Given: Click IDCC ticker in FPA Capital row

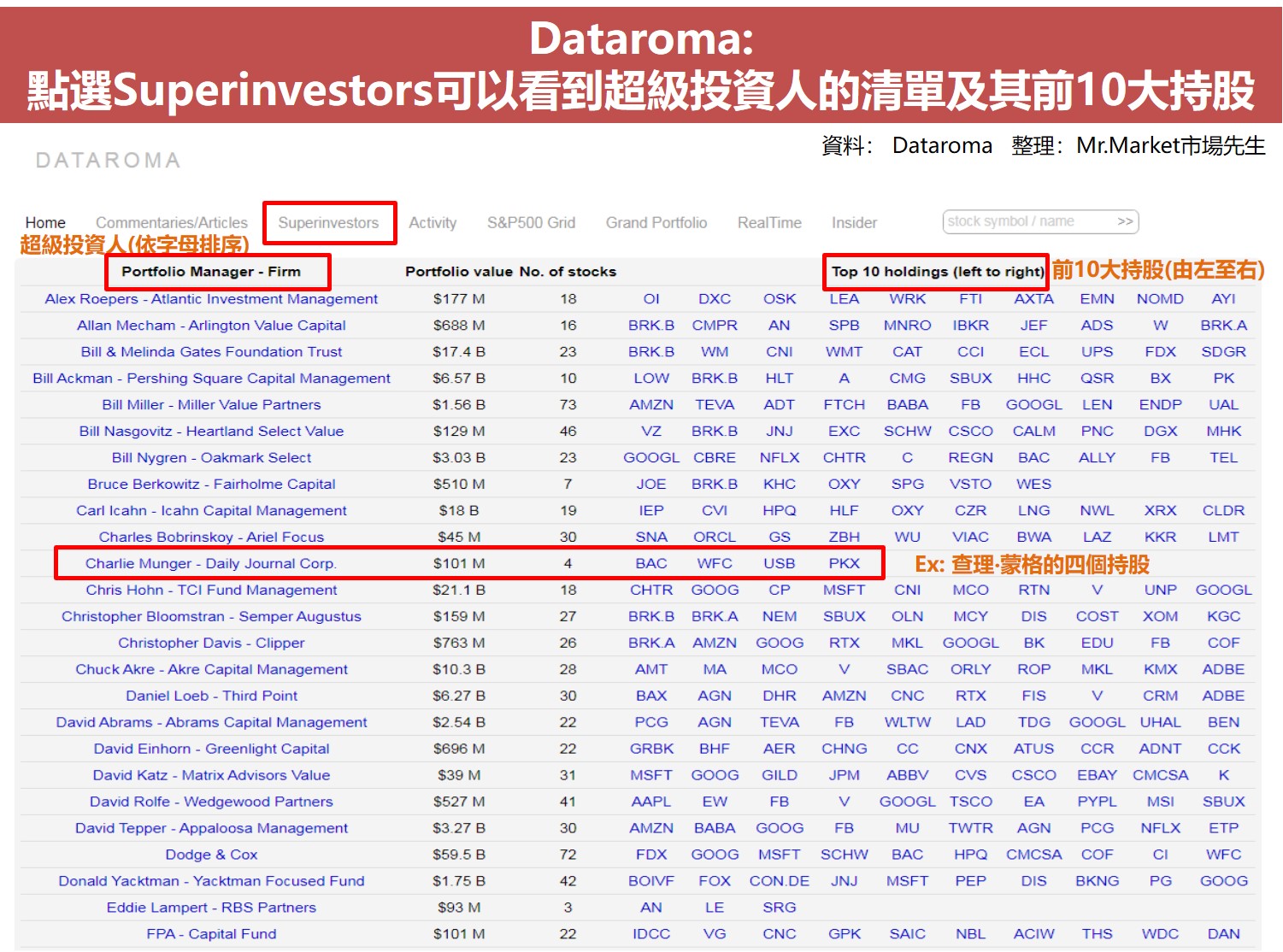Looking at the screenshot, I should [x=651, y=934].
